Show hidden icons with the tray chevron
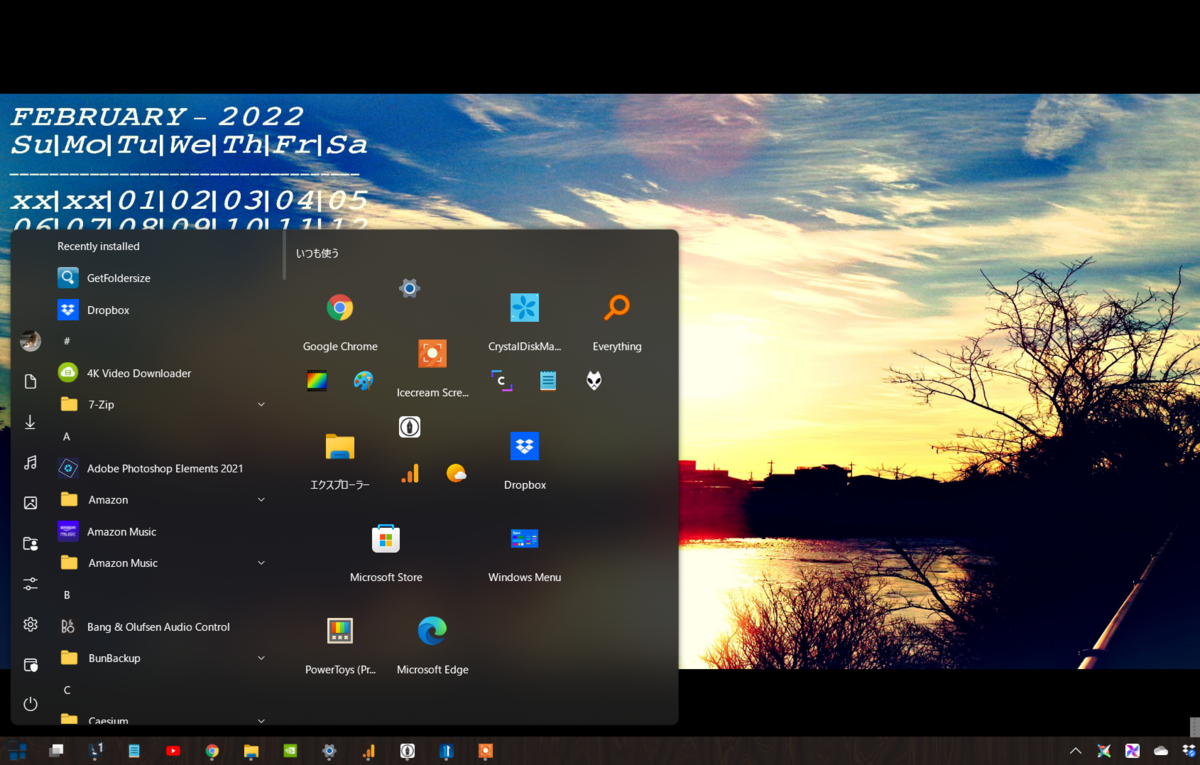Image resolution: width=1200 pixels, height=765 pixels. pyautogui.click(x=1074, y=750)
